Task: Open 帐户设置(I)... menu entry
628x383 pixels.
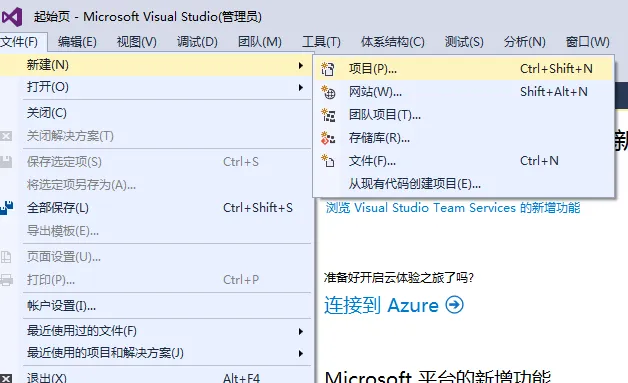Action: (155, 306)
